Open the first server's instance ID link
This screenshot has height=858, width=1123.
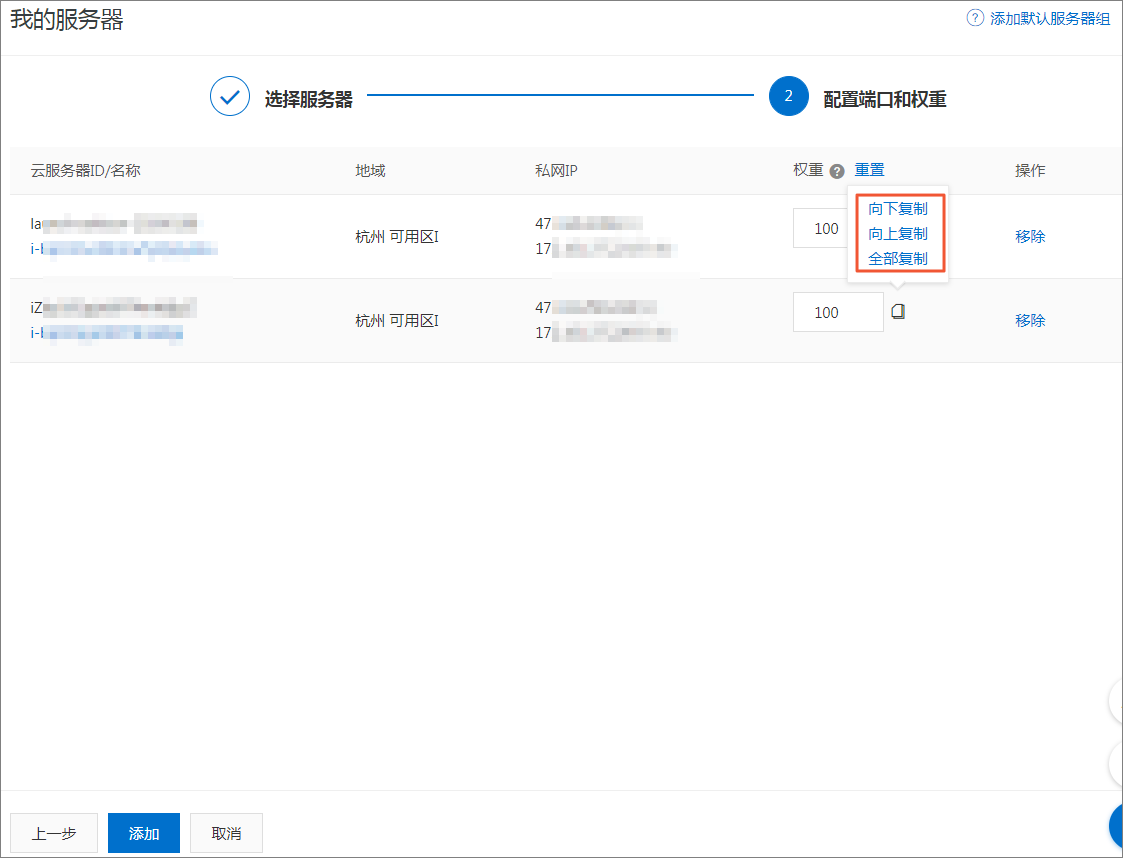(124, 249)
